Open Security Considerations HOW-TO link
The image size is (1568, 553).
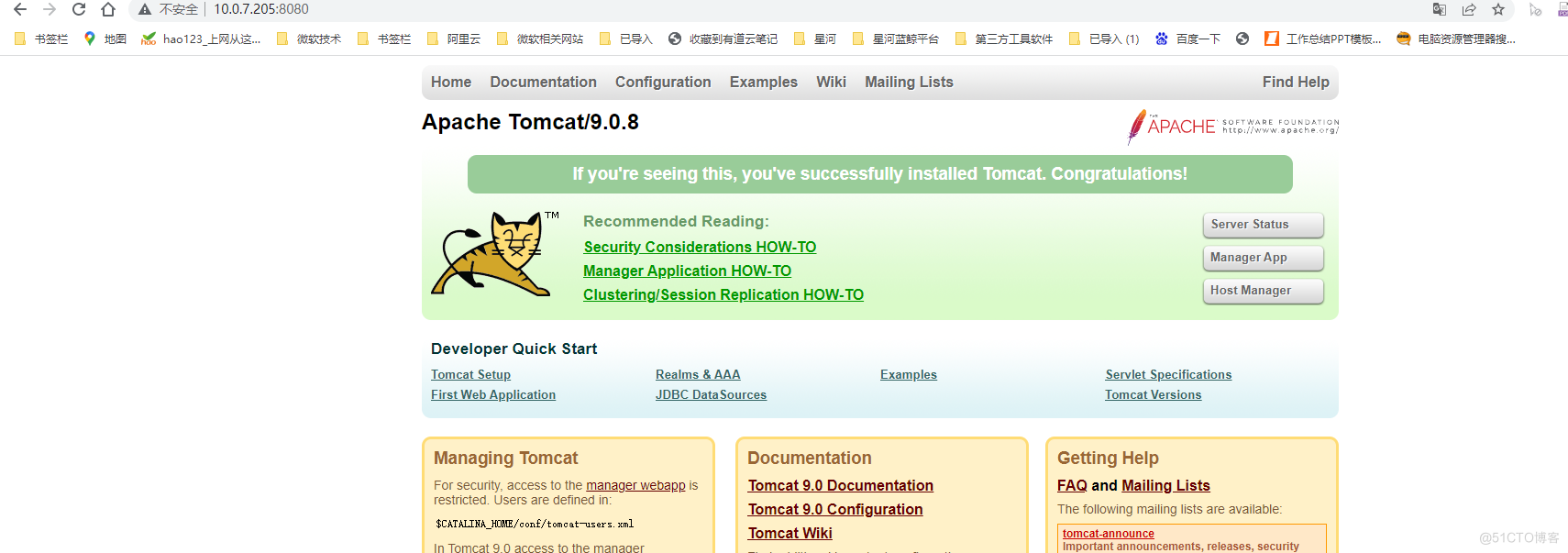700,247
